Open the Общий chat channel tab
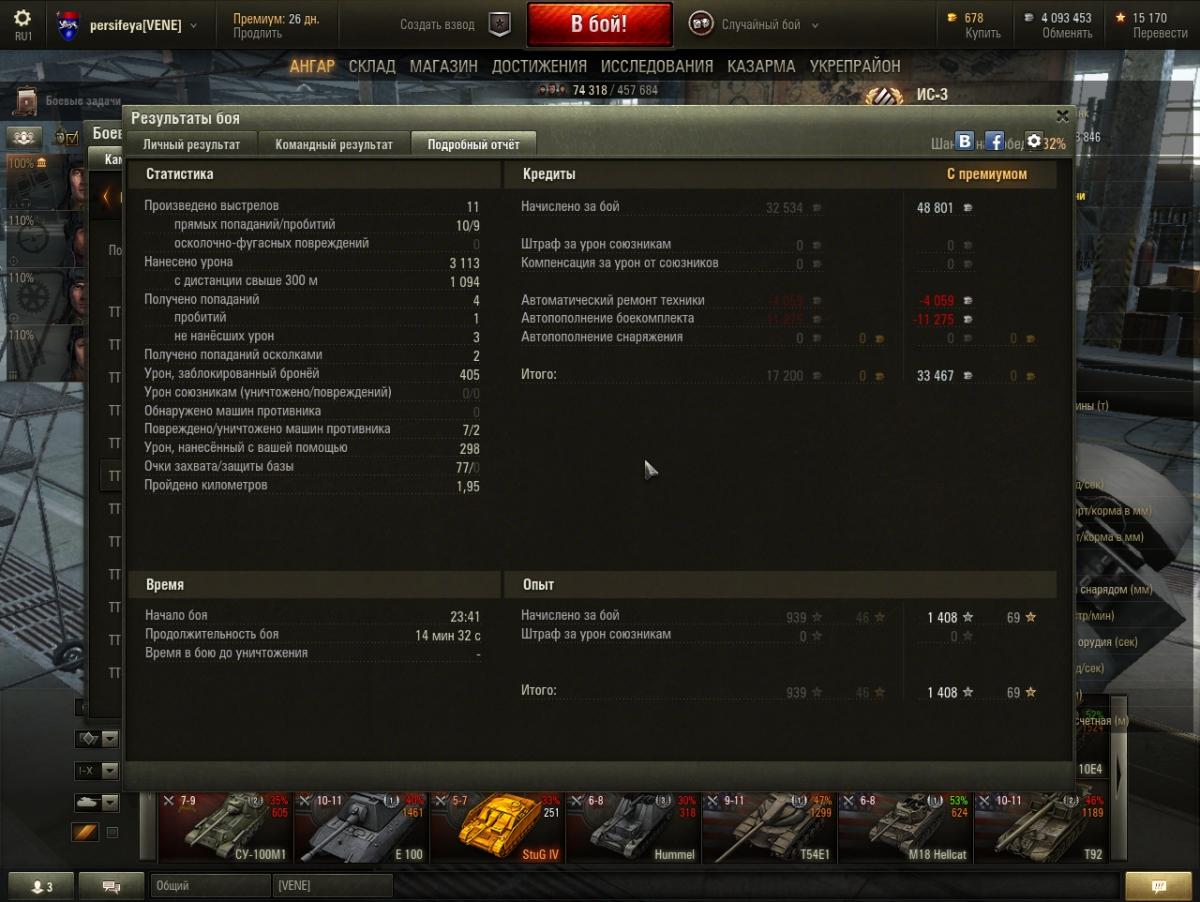Screen dimensions: 1200x902 click(210, 886)
